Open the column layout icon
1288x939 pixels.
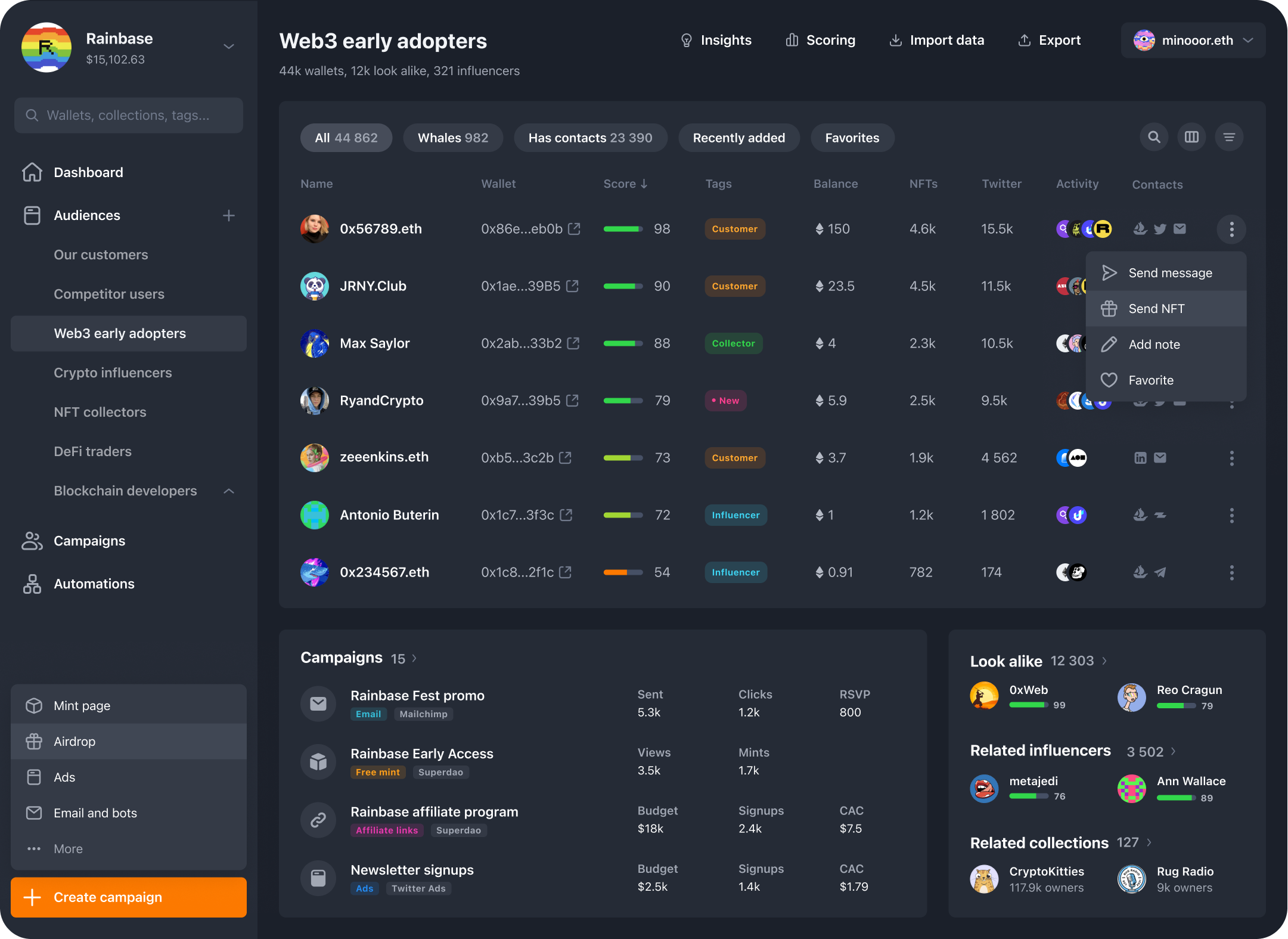(x=1191, y=137)
